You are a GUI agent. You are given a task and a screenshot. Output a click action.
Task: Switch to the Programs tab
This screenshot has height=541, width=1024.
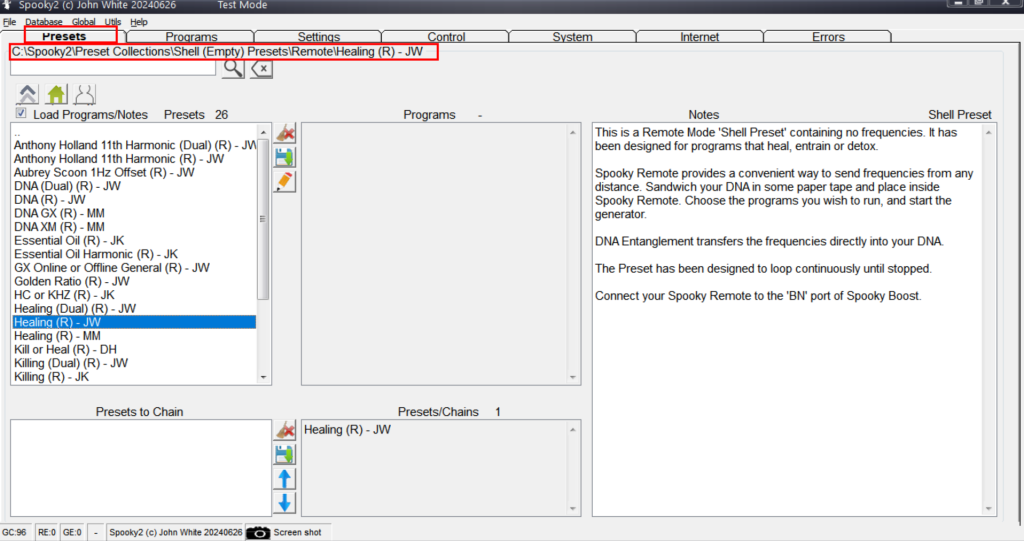191,37
